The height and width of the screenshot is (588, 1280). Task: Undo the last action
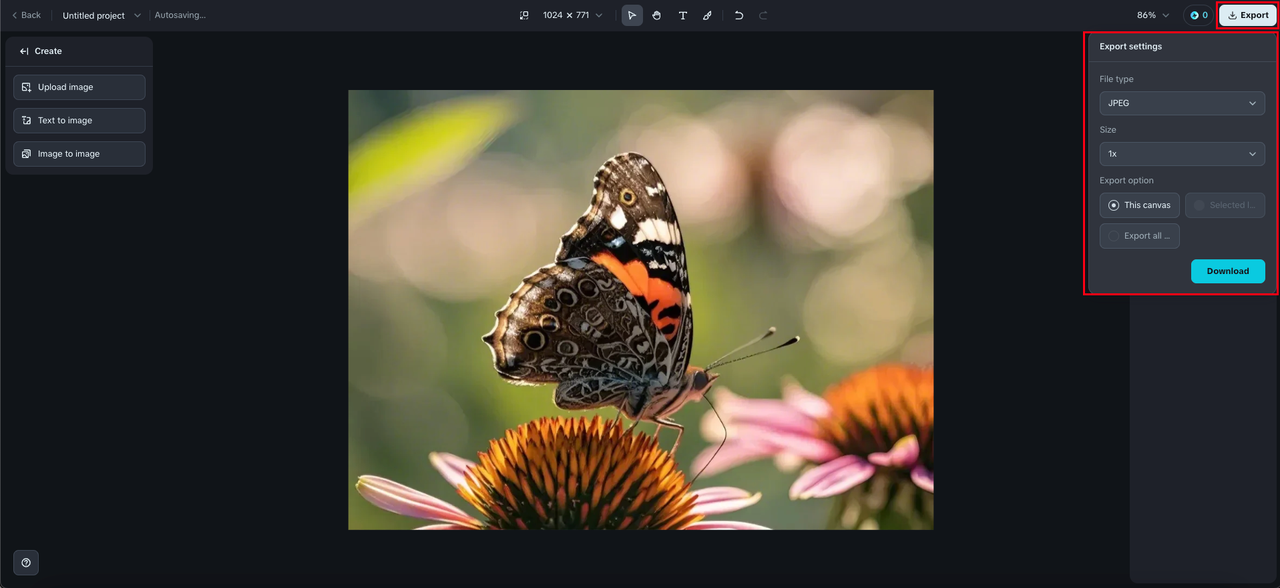click(x=739, y=15)
